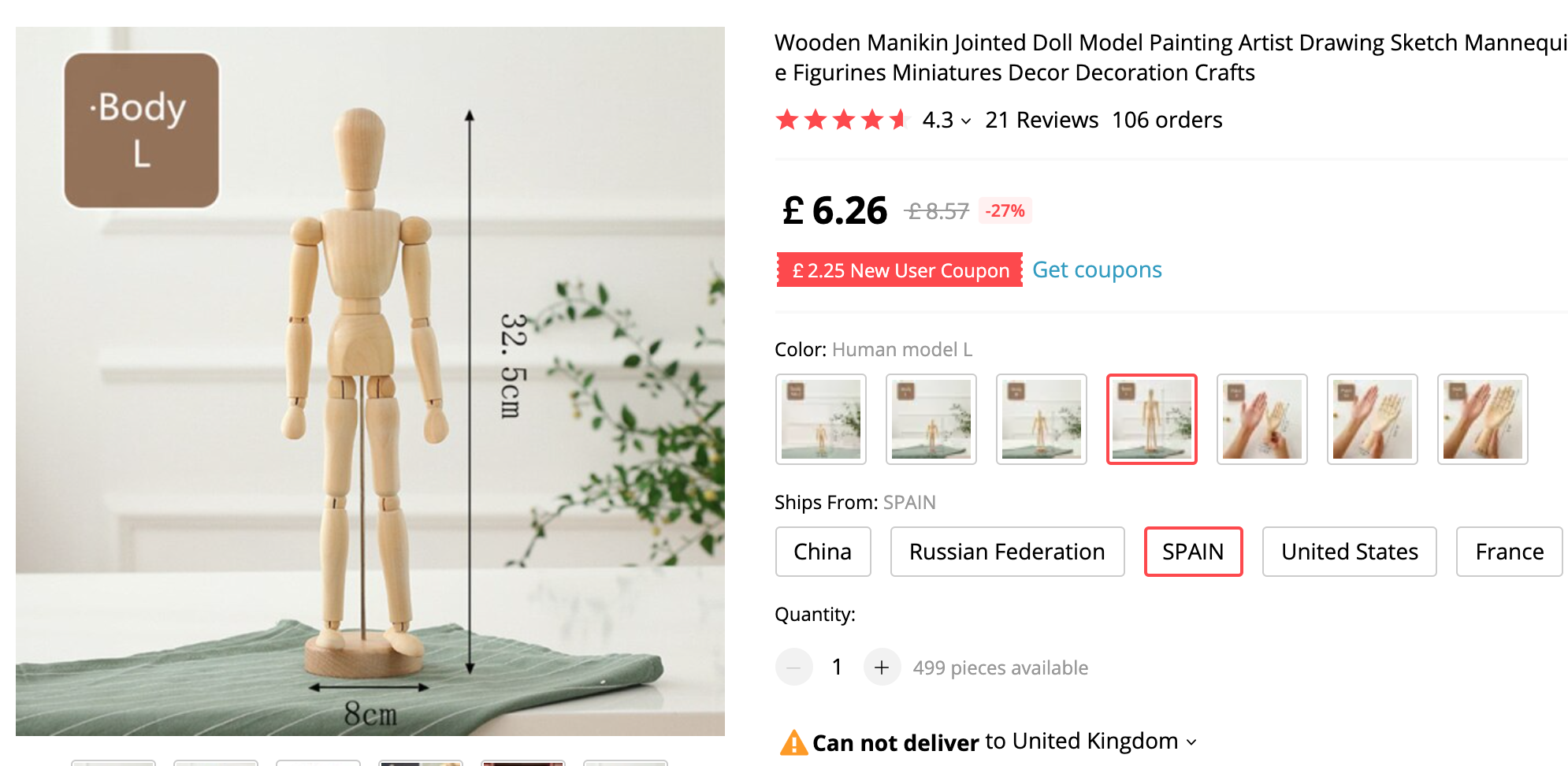
Task: Click the plus icon to increase quantity
Action: 882,667
